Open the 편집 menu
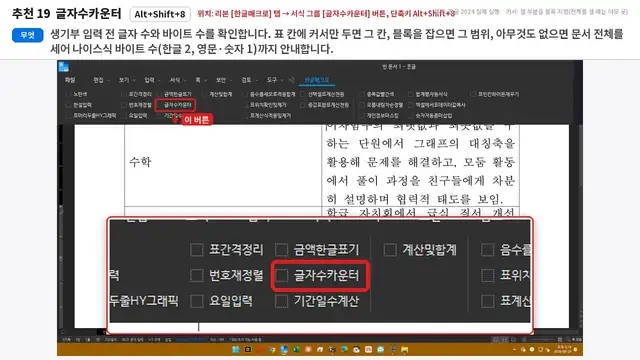This screenshot has width=640, height=360. click(98, 80)
